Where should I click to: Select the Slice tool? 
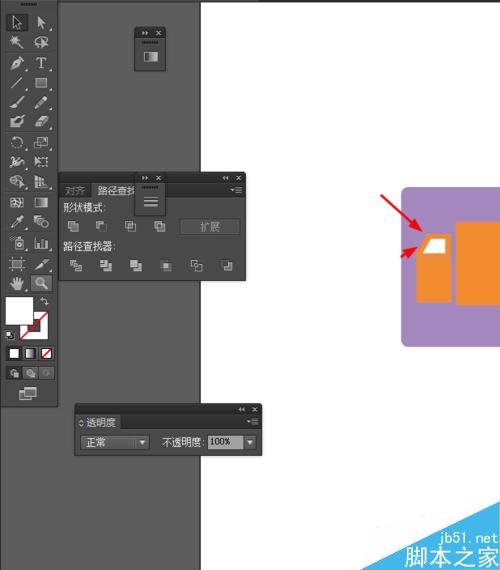pos(41,263)
